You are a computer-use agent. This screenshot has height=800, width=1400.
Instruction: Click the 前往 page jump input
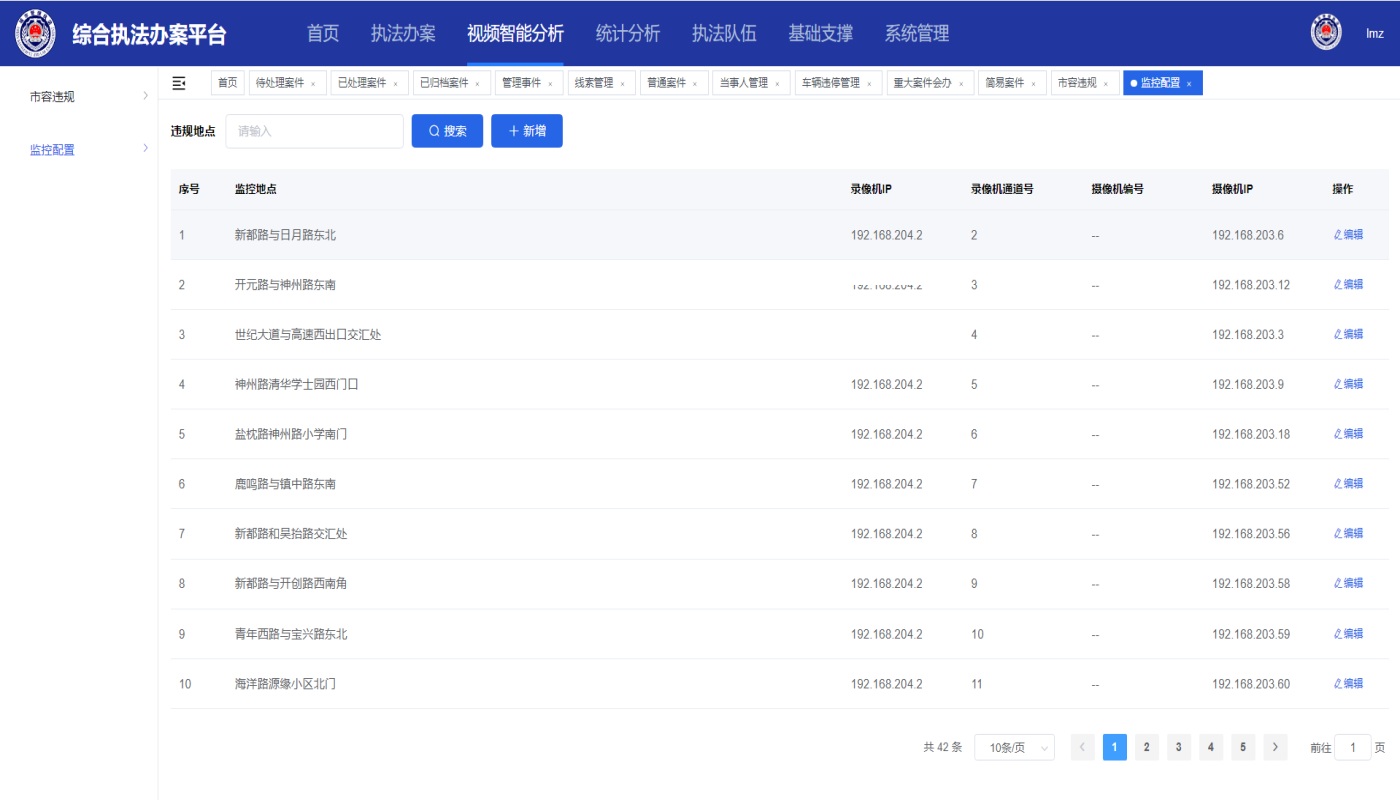click(x=1353, y=747)
